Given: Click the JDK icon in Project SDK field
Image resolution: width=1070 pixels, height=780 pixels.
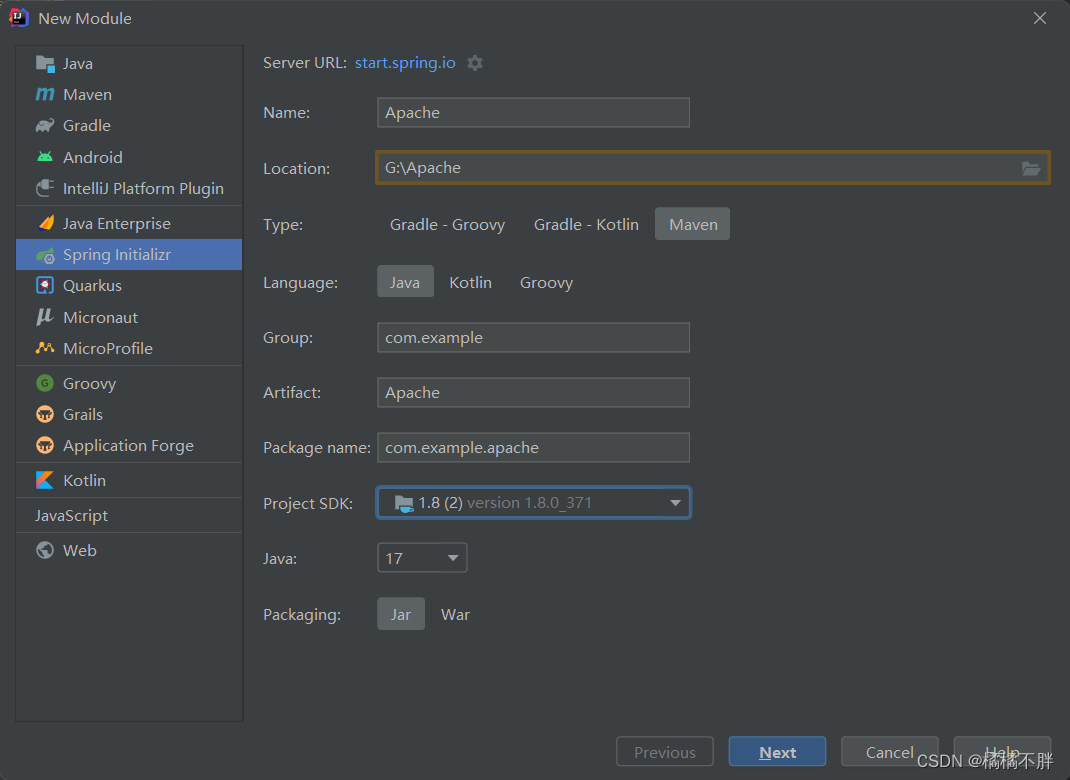Looking at the screenshot, I should 404,504.
